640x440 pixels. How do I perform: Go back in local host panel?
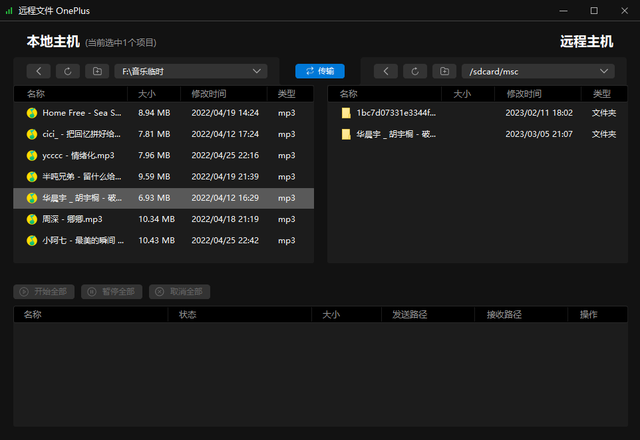(x=38, y=71)
